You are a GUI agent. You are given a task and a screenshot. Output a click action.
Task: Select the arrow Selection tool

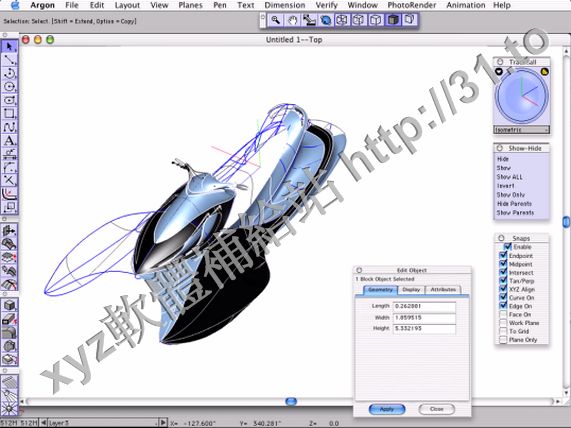tap(9, 46)
